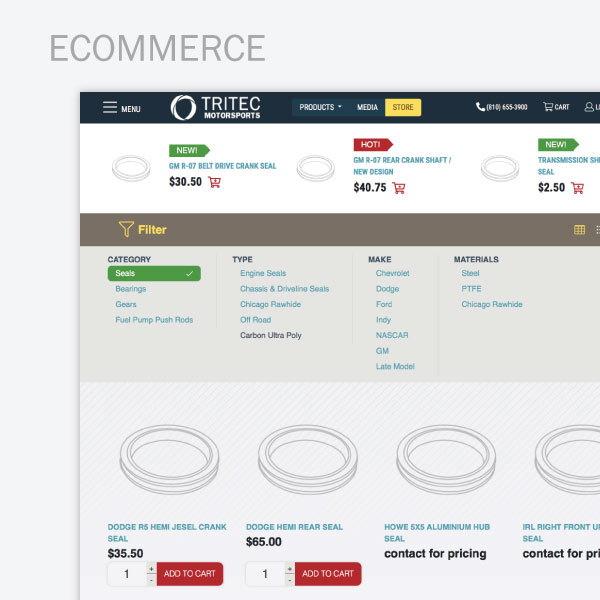Open IRL Right Front seal title
The image size is (600, 600).
pos(561,533)
